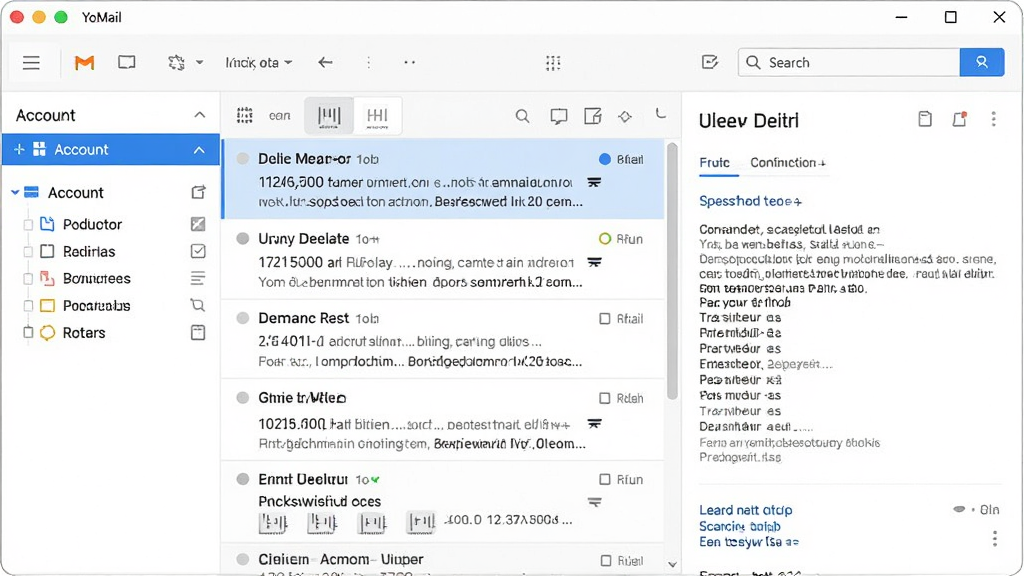Click the rectangle window icon beside the M logo
Screen dimensions: 1024x576
coord(127,62)
